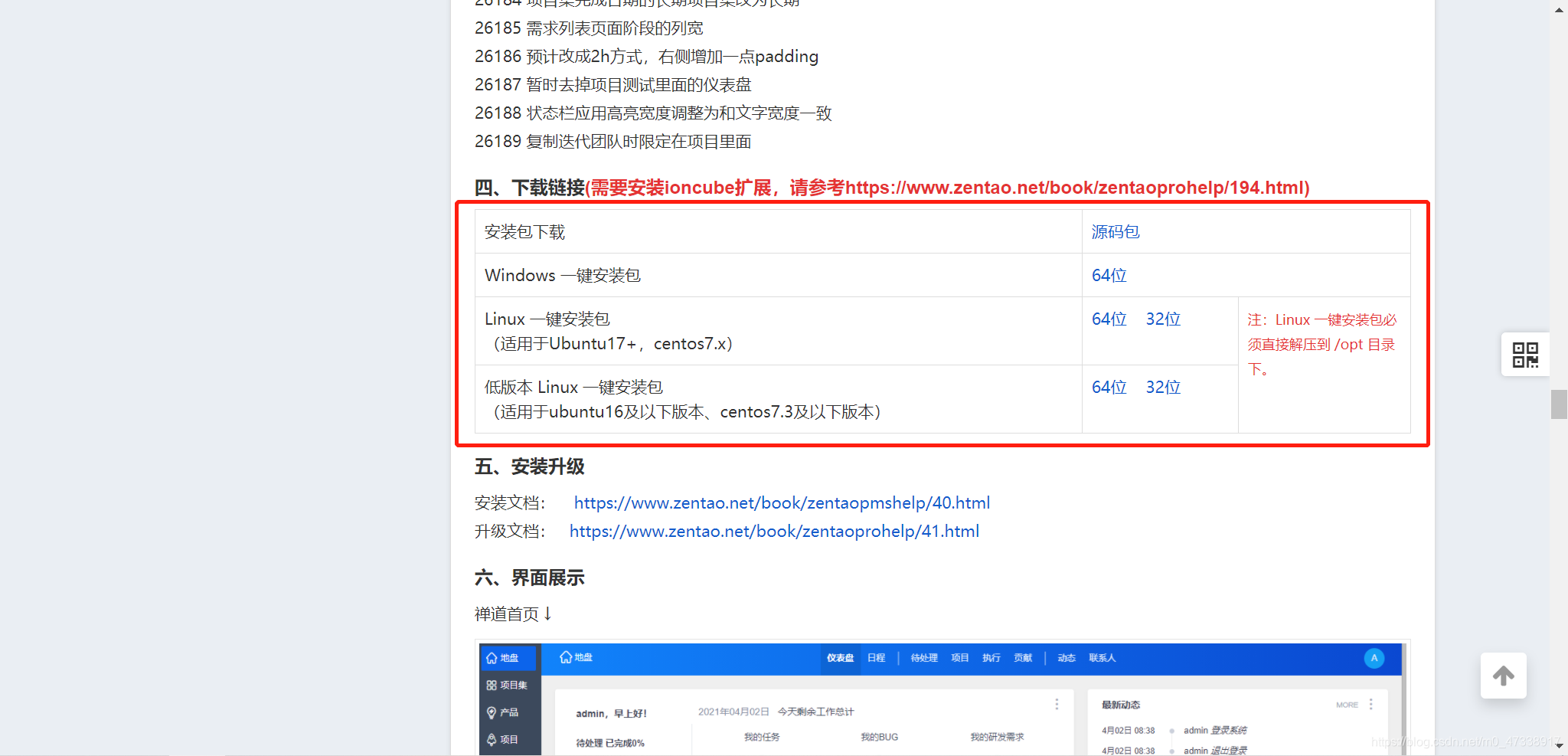
Task: Click the 项目集 grid icon in sidebar
Action: tap(493, 685)
